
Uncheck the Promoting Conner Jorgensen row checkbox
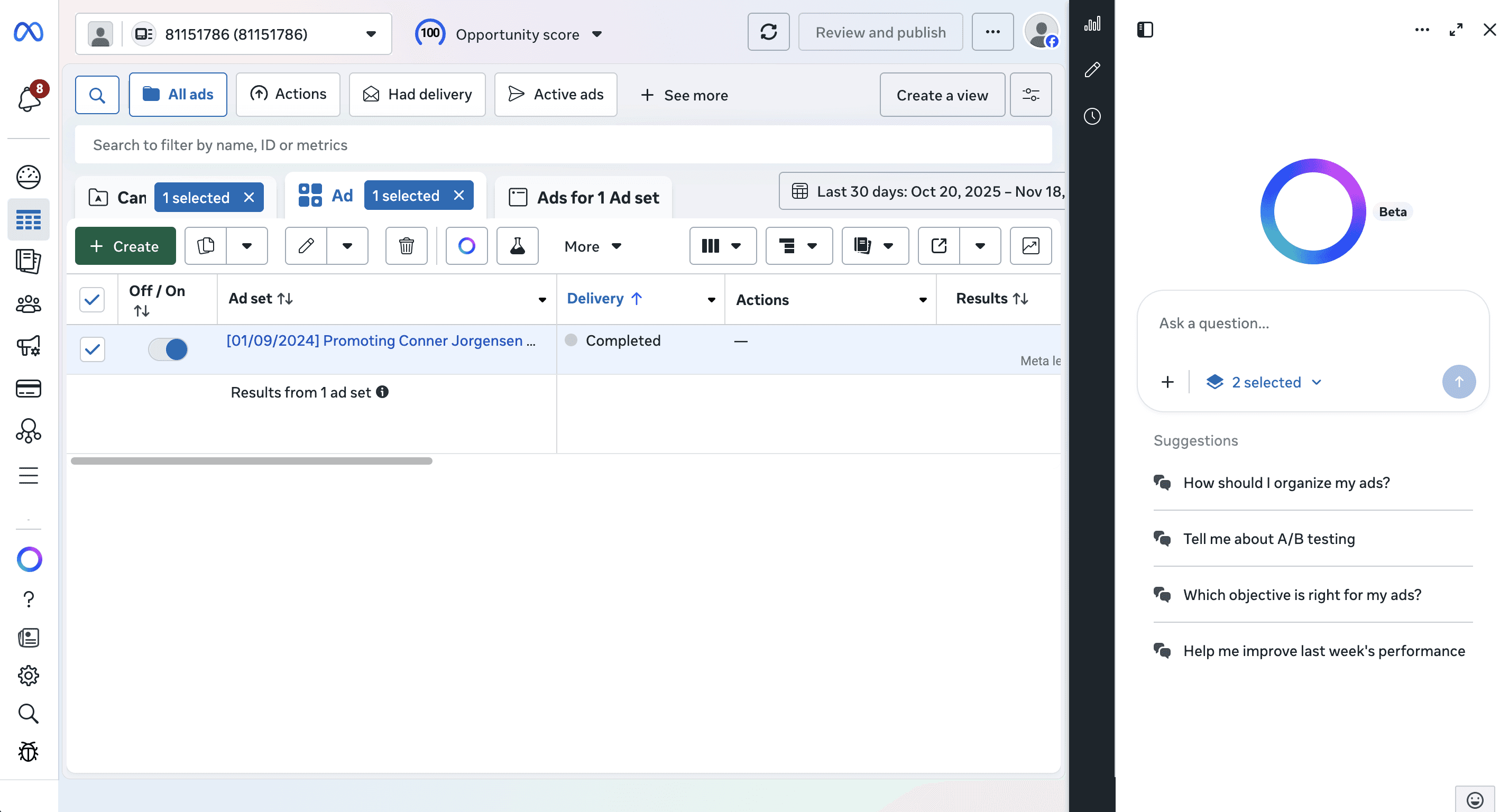pos(92,350)
